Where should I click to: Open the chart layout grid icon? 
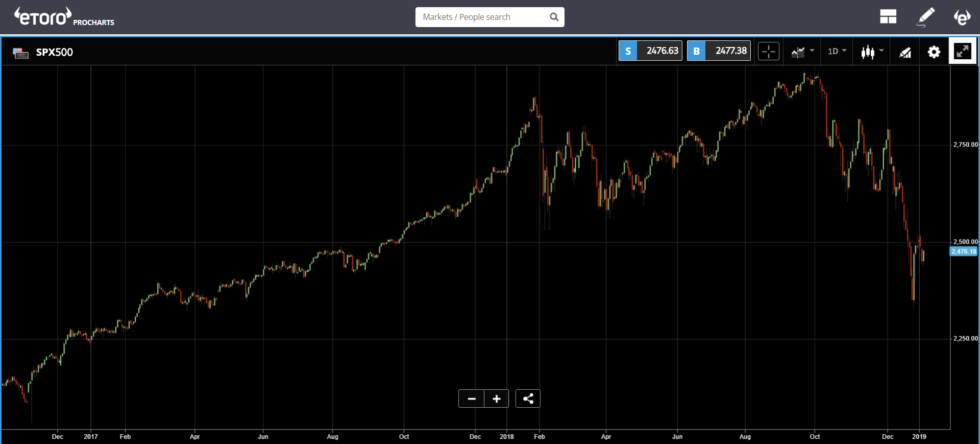tap(887, 17)
